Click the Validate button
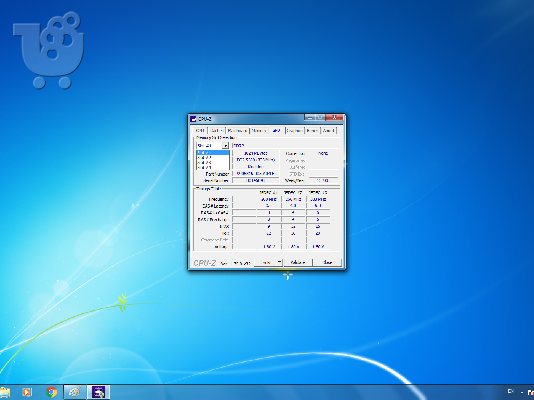 [298, 262]
